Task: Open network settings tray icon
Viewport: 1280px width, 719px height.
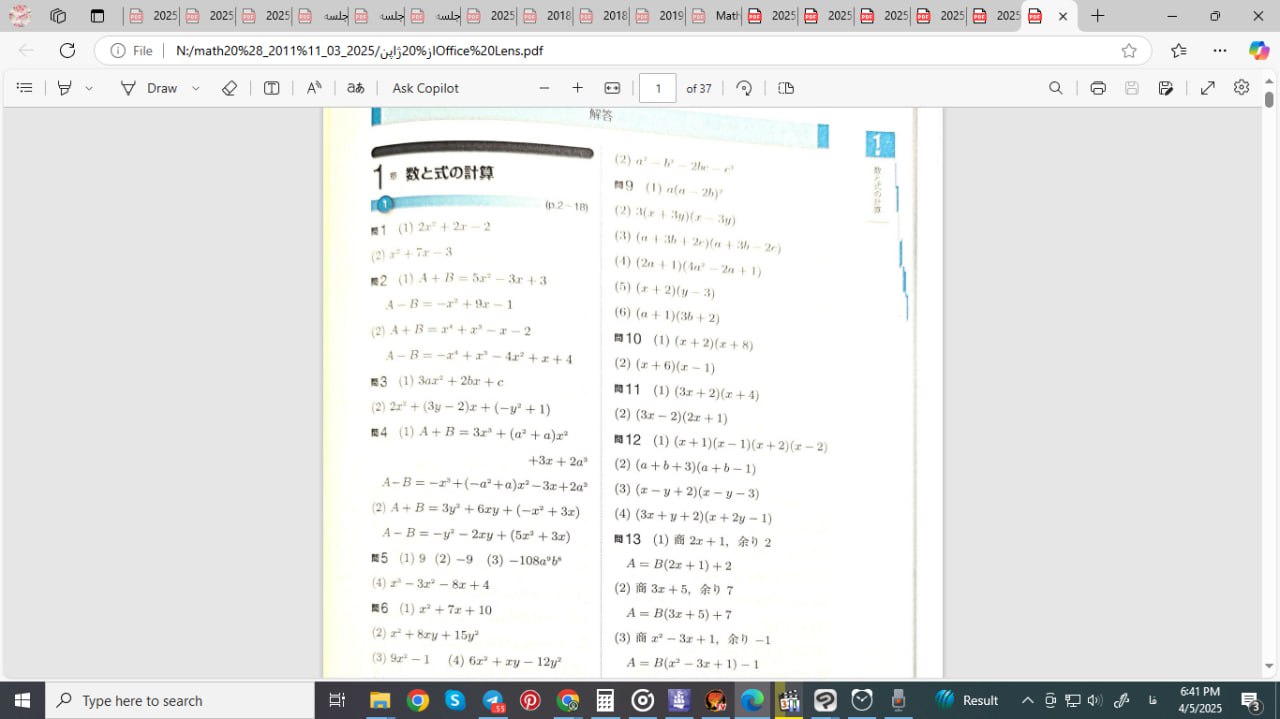Action: [1073, 700]
